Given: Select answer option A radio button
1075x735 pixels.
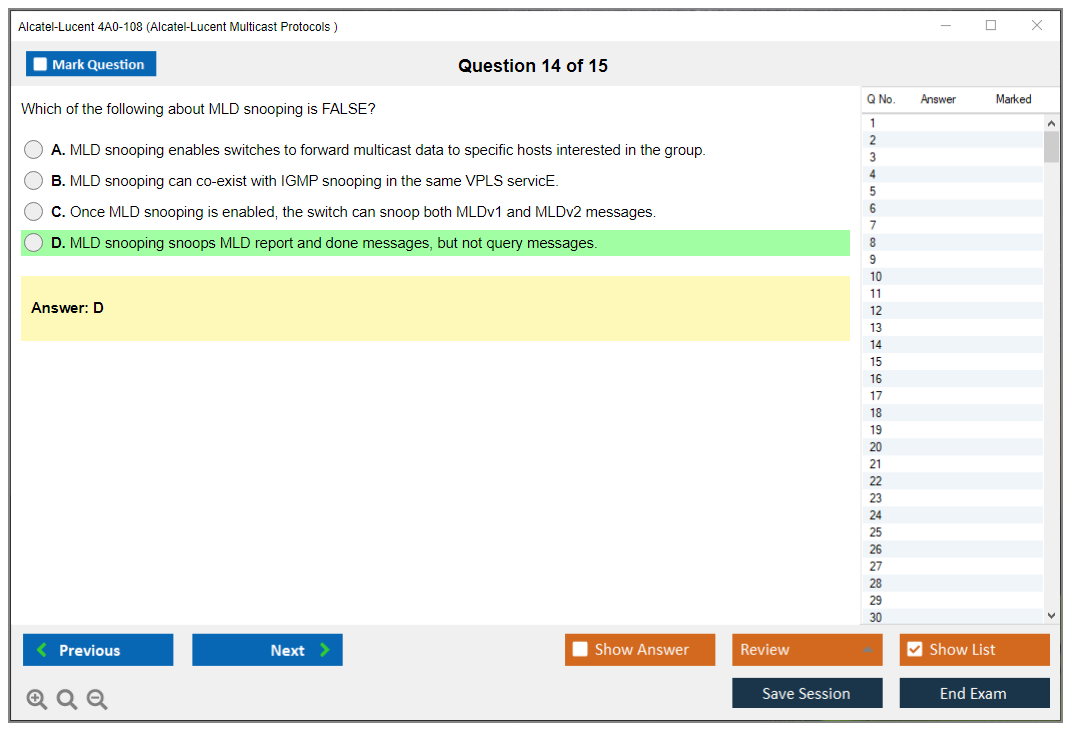Looking at the screenshot, I should click(x=34, y=150).
